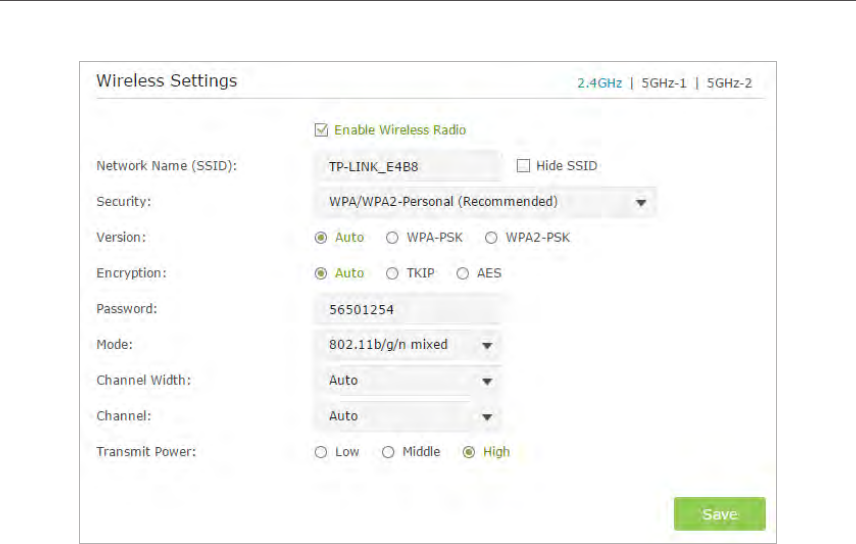This screenshot has height=544, width=856.
Task: Select WPA-PSK version radio button
Action: [392, 238]
